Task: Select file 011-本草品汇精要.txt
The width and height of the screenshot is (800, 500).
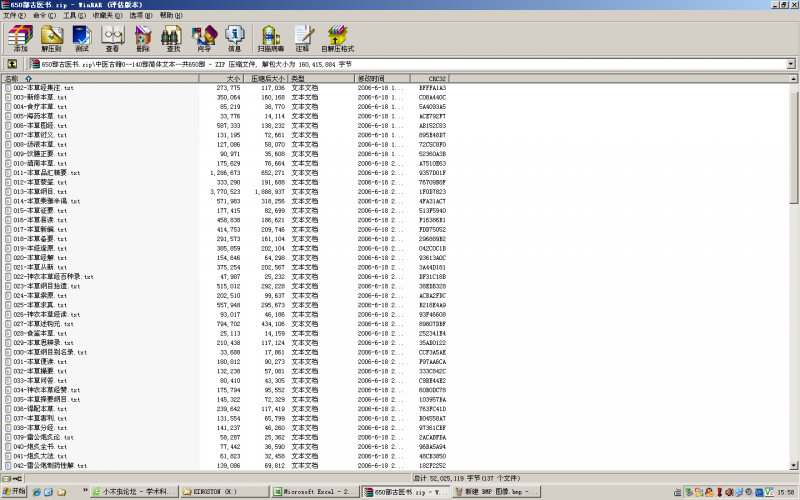Action: [x=47, y=173]
